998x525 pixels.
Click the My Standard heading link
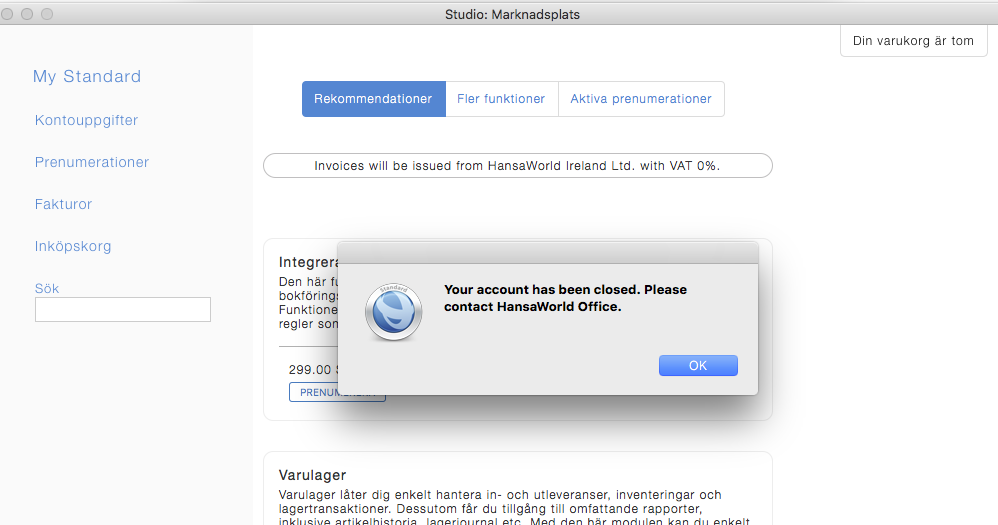pos(87,76)
